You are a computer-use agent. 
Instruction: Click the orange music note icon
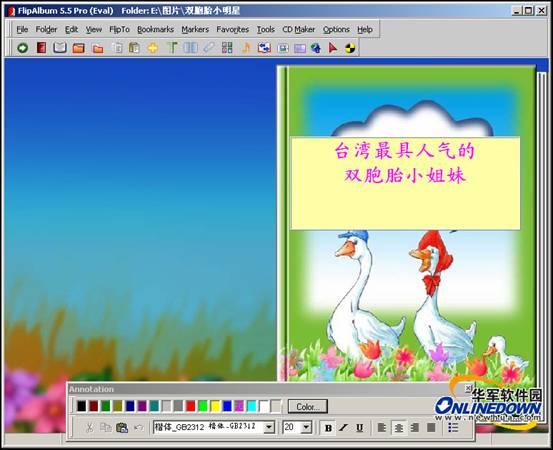246,48
